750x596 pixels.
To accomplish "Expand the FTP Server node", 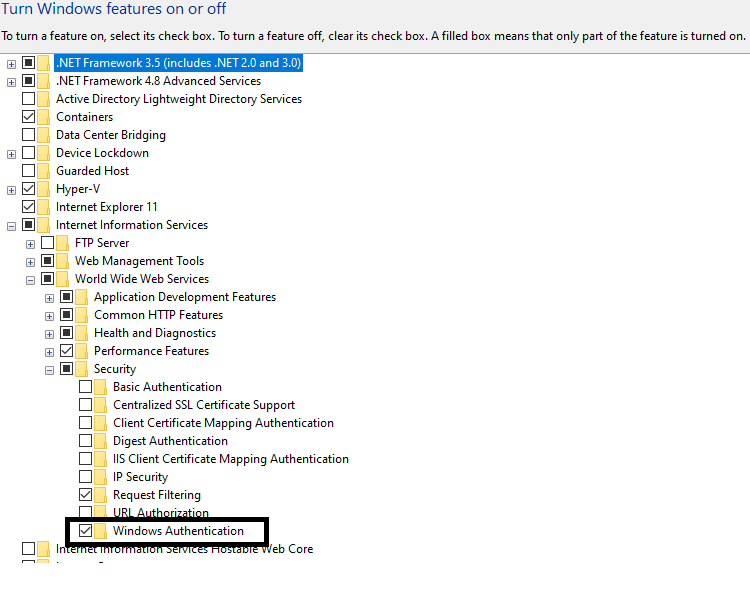I will pos(30,244).
